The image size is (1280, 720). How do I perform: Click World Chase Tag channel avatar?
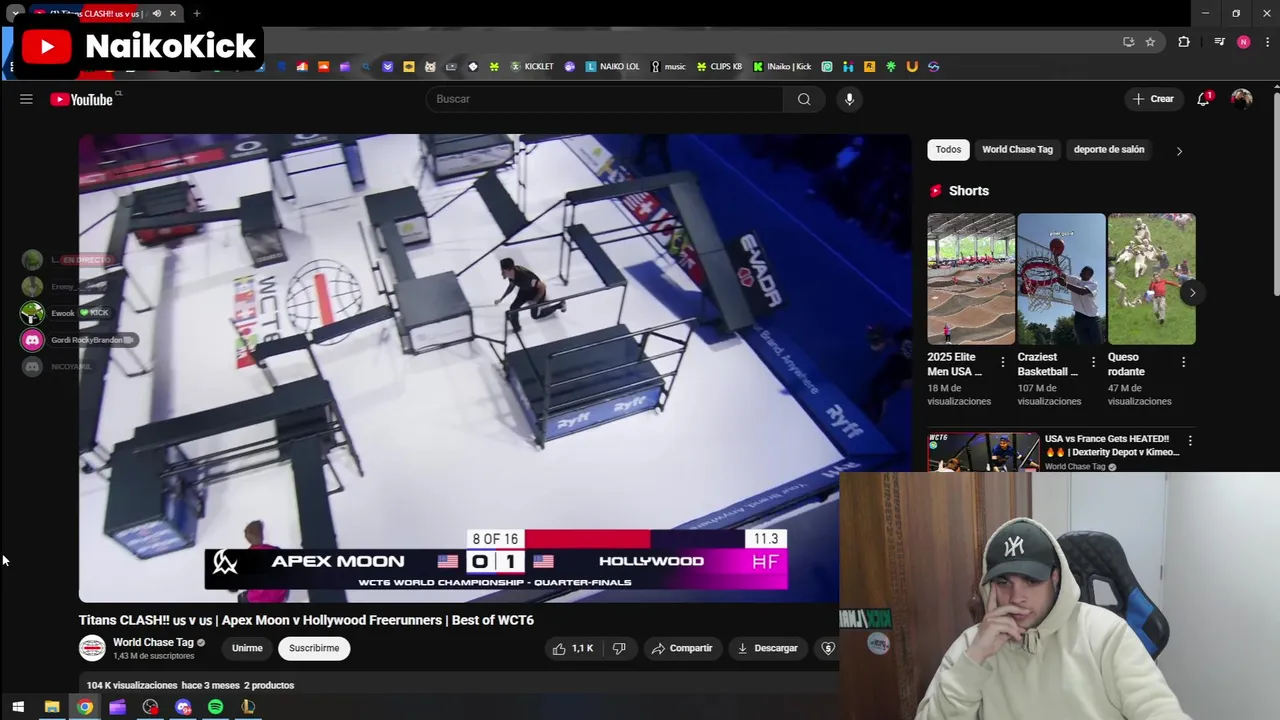point(92,648)
